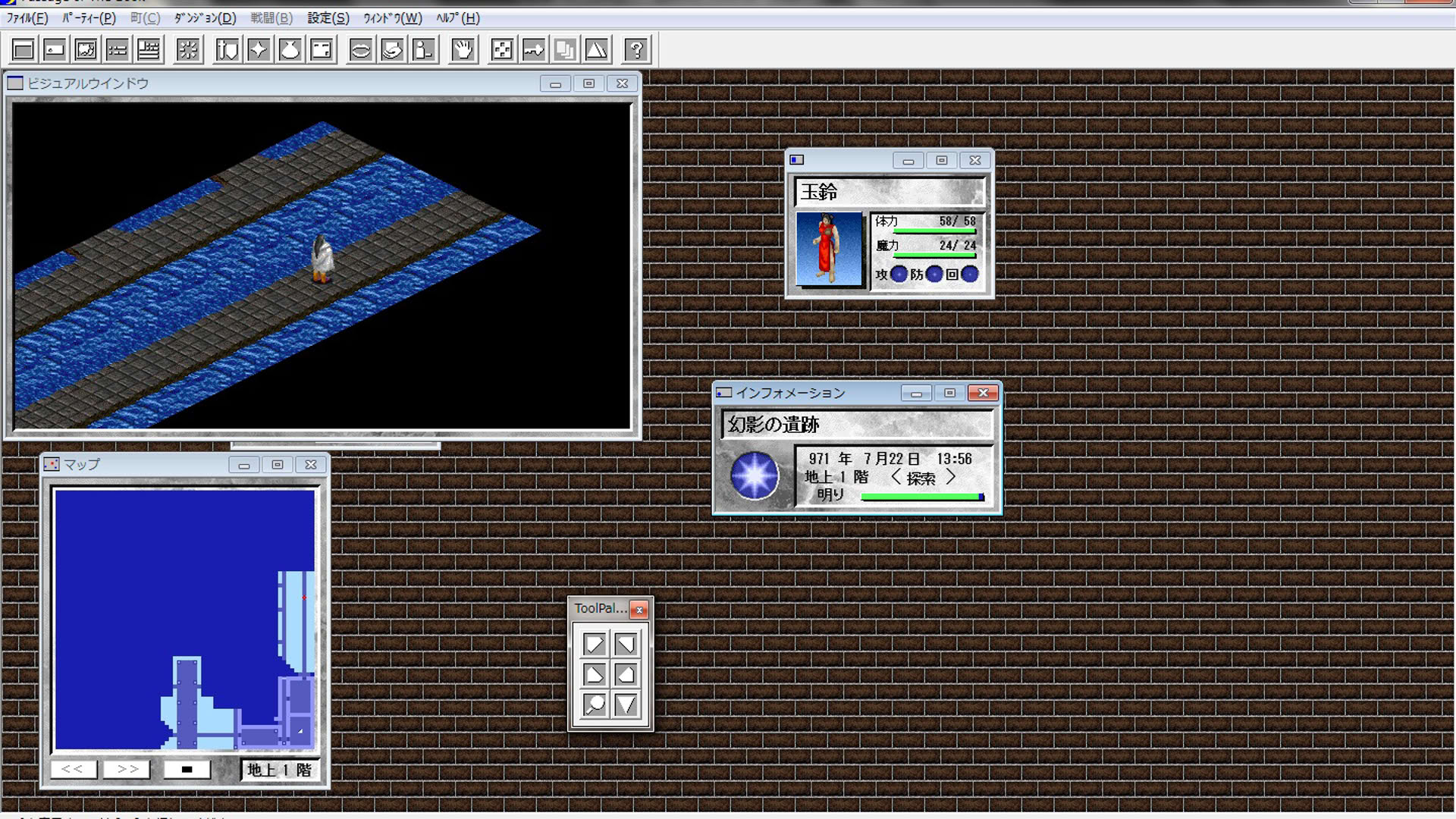Screen dimensions: 1456x819
Task: Click the four-point star magic icon
Action: click(259, 50)
